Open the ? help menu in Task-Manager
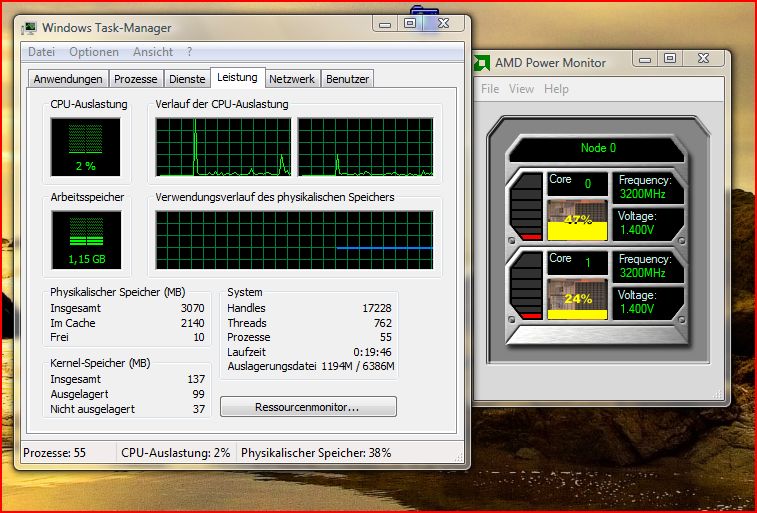 (189, 52)
